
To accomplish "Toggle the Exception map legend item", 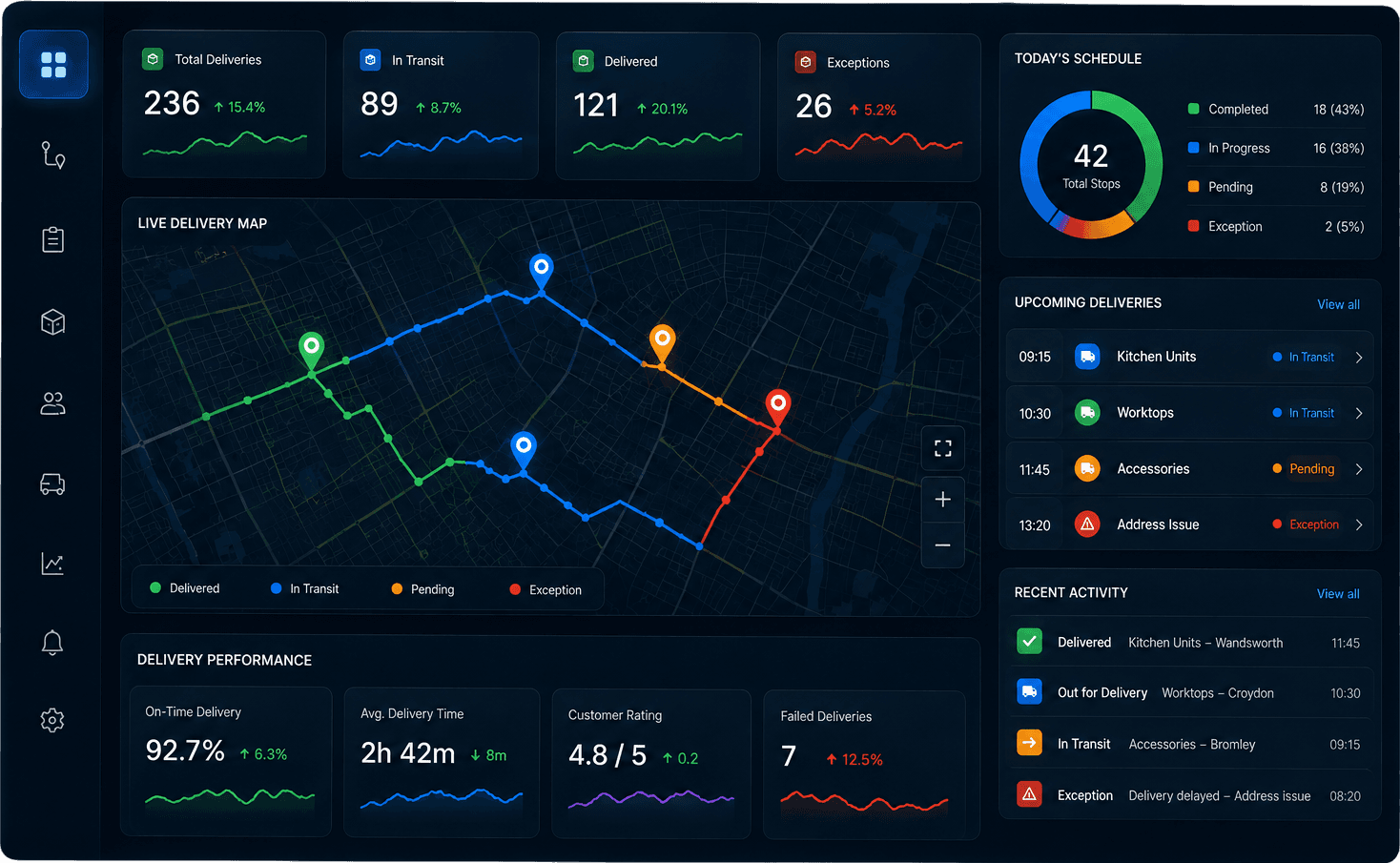I will pyautogui.click(x=546, y=590).
